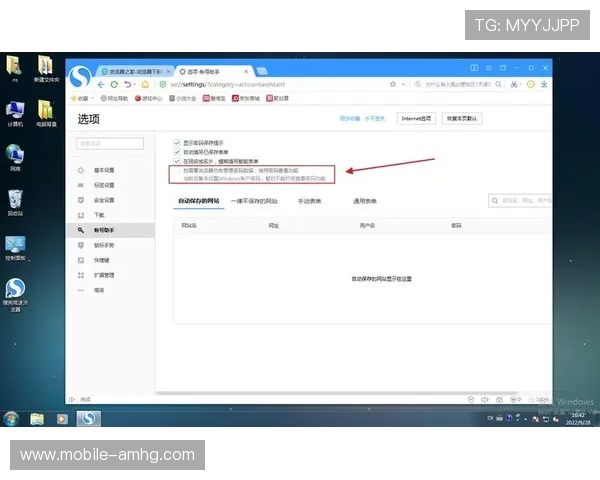Open the 网址导航 bookmark

pyautogui.click(x=114, y=98)
